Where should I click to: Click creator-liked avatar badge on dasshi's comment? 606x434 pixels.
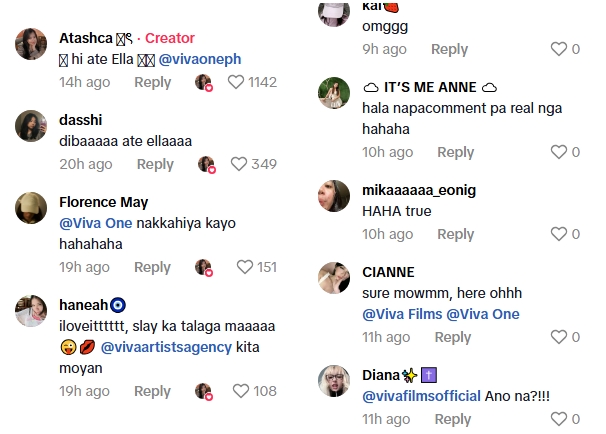[x=207, y=164]
